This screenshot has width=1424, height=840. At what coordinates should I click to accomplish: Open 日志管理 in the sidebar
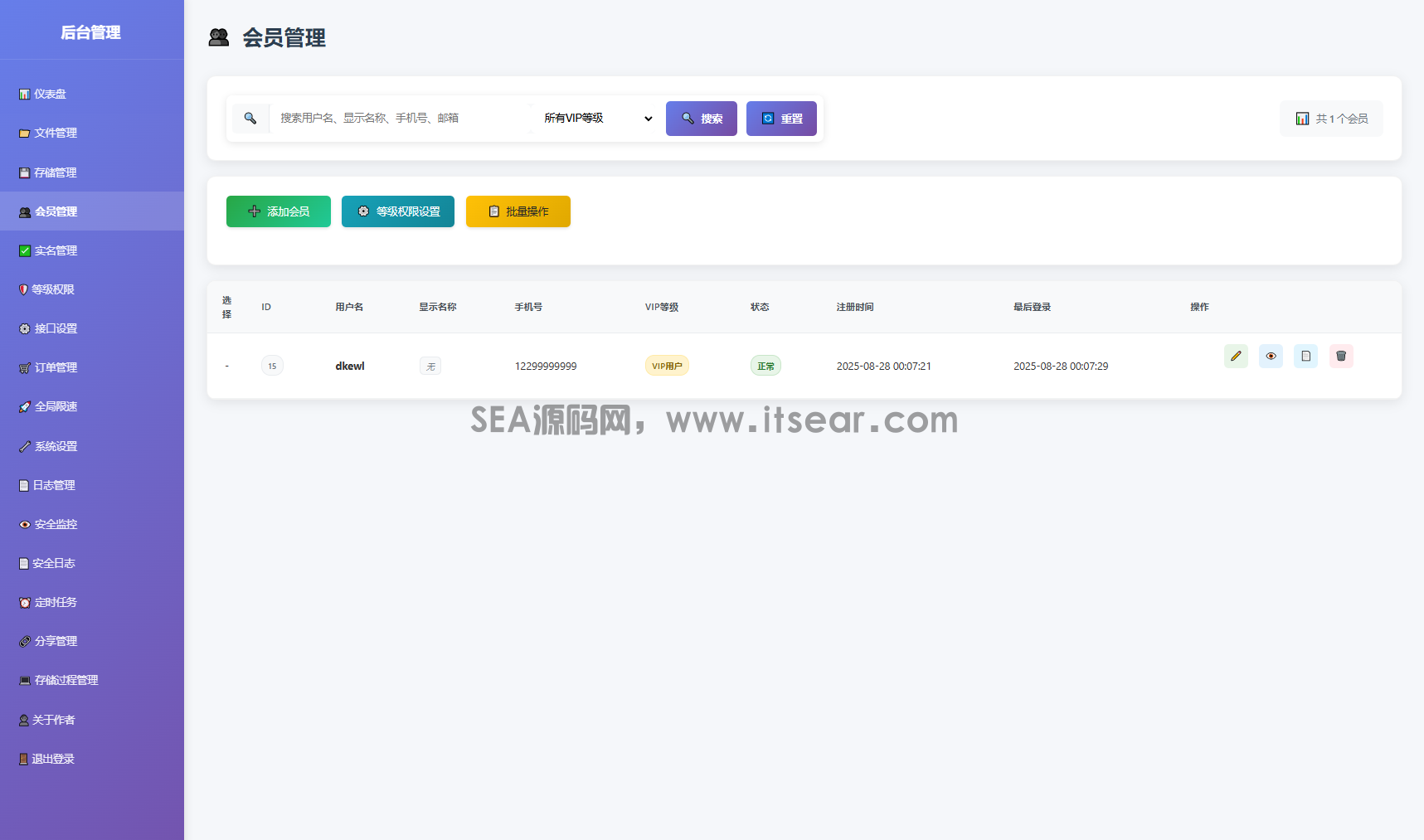tap(92, 485)
